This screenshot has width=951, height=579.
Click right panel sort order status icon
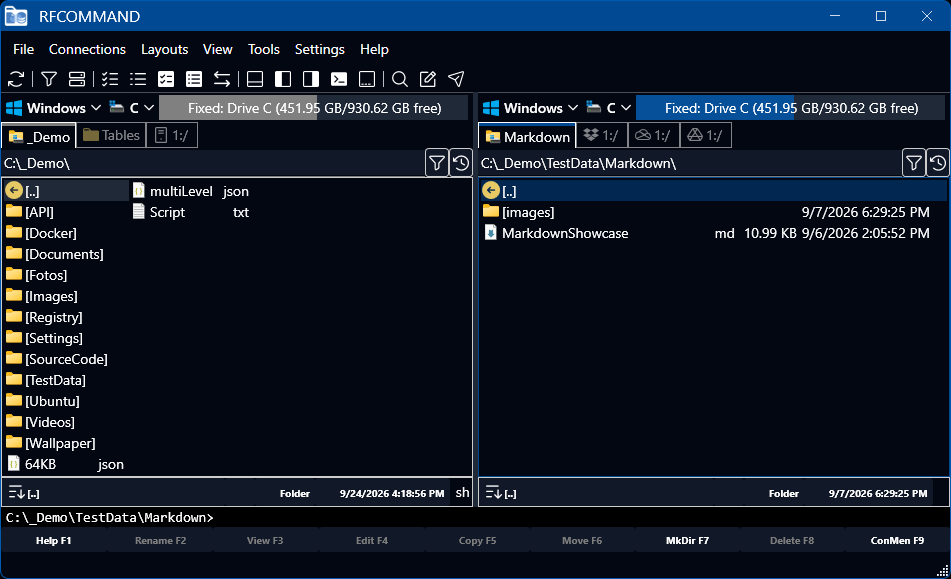(x=493, y=492)
